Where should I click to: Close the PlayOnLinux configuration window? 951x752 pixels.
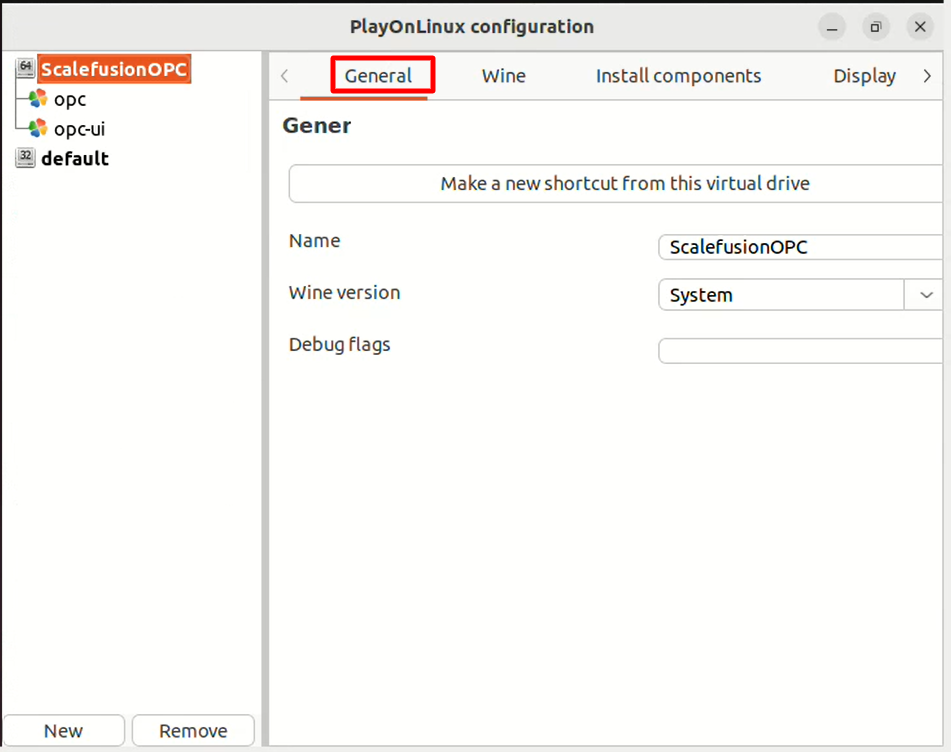[x=920, y=27]
